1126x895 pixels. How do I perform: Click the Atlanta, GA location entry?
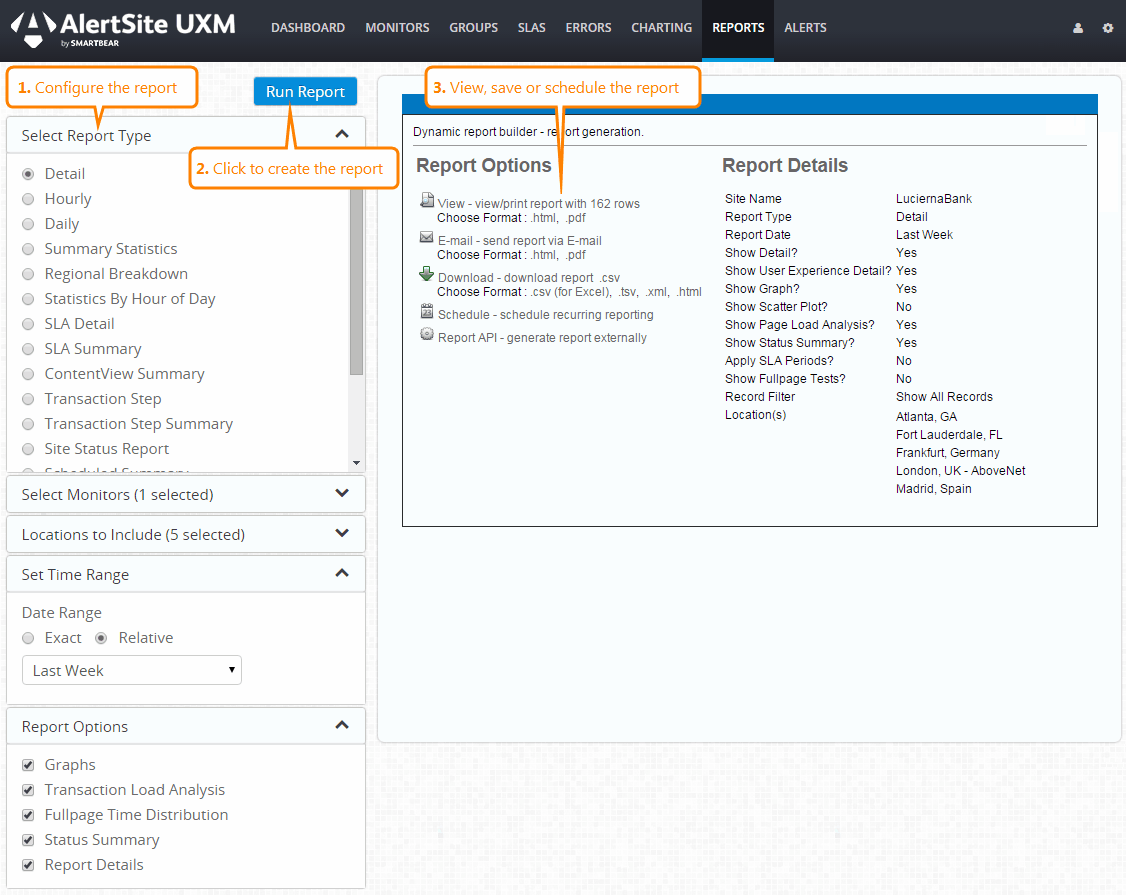click(926, 417)
